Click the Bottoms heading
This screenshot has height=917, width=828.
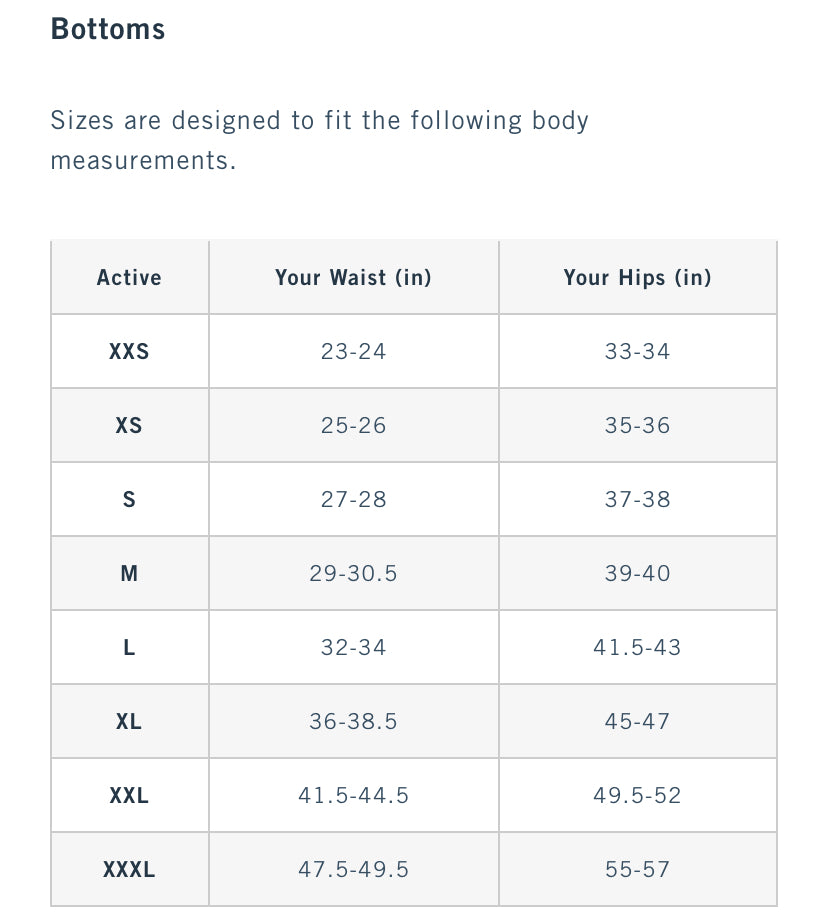coord(108,29)
